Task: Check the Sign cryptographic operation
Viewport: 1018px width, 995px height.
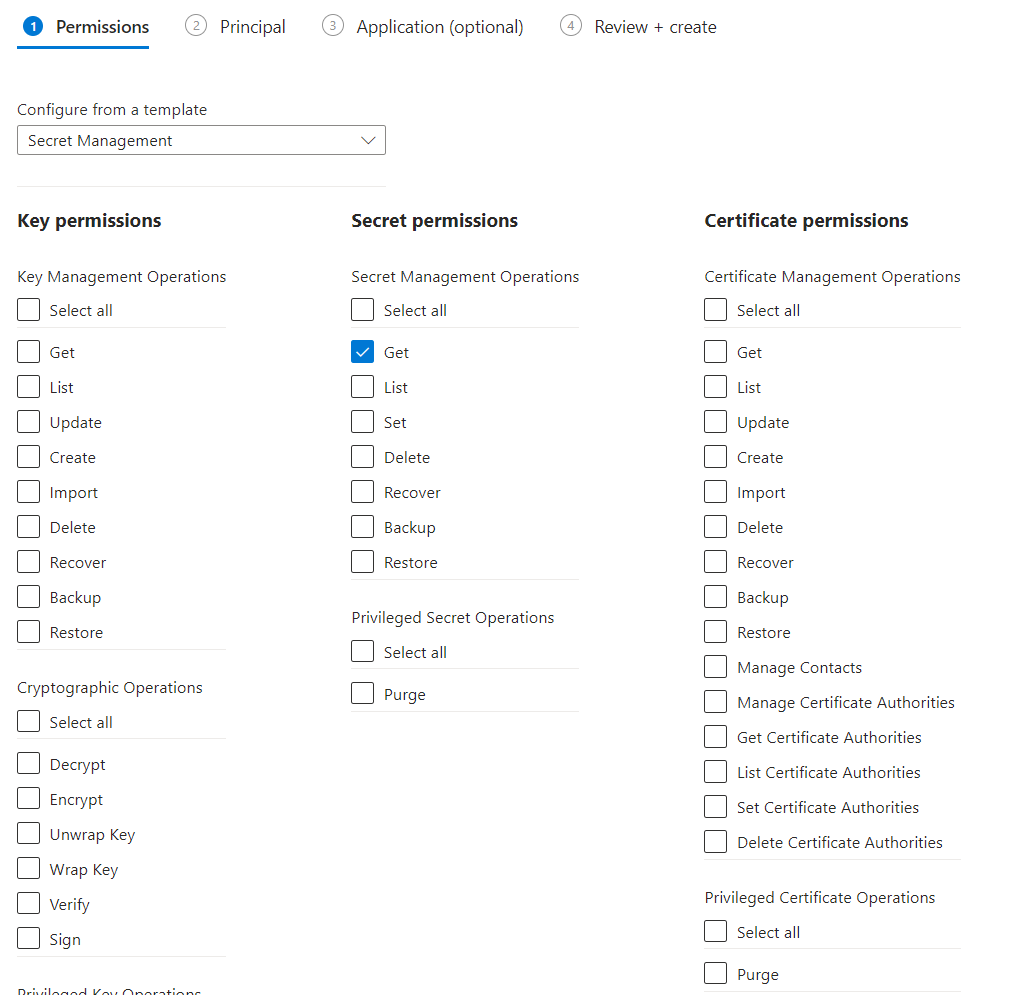Action: pyautogui.click(x=29, y=939)
